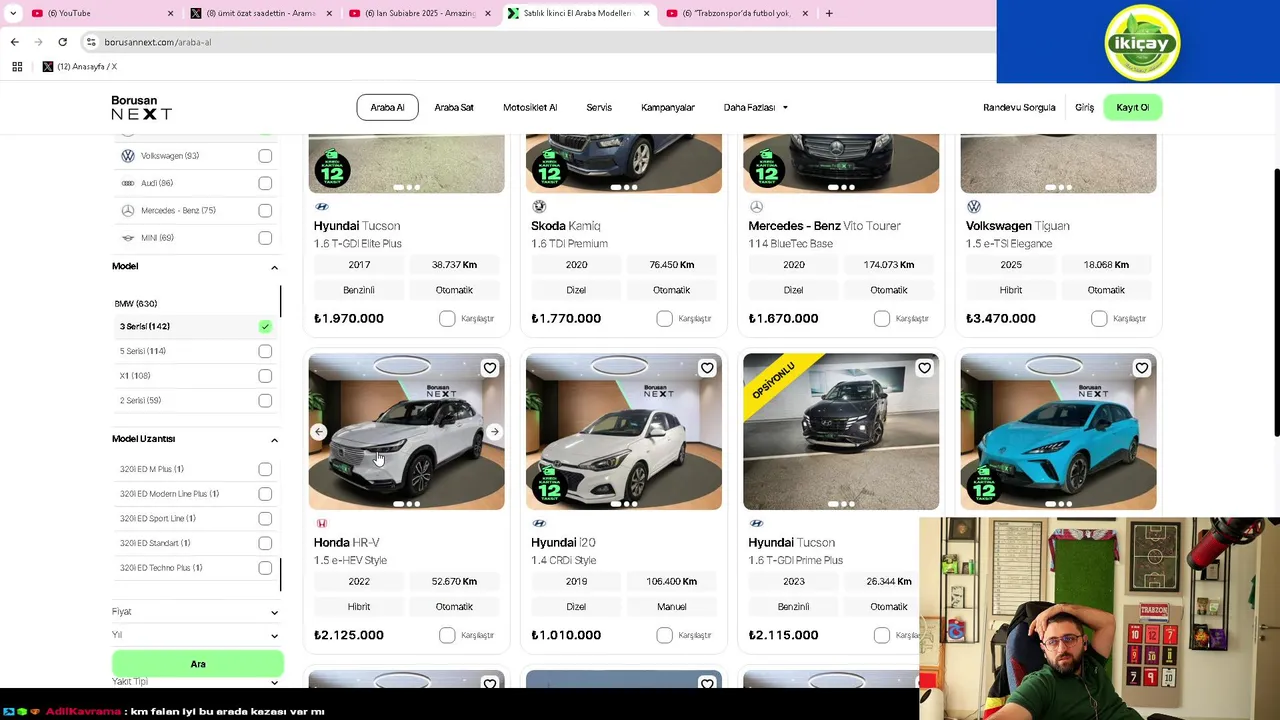
Task: Switch to the ümit özat saadettin tab
Action: pos(262,13)
